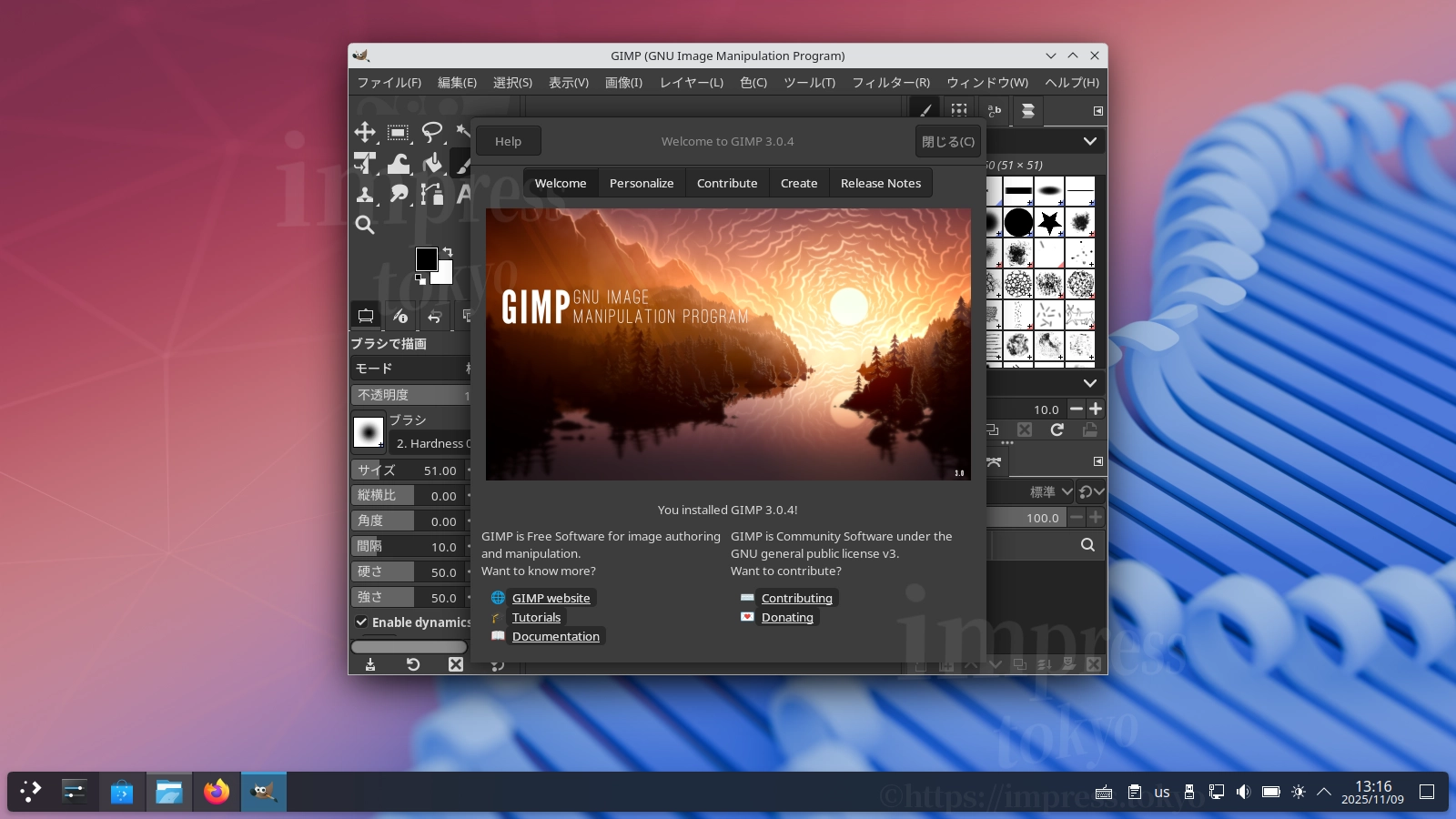Switch to the Create tab
Viewport: 1456px width, 819px height.
pyautogui.click(x=799, y=183)
